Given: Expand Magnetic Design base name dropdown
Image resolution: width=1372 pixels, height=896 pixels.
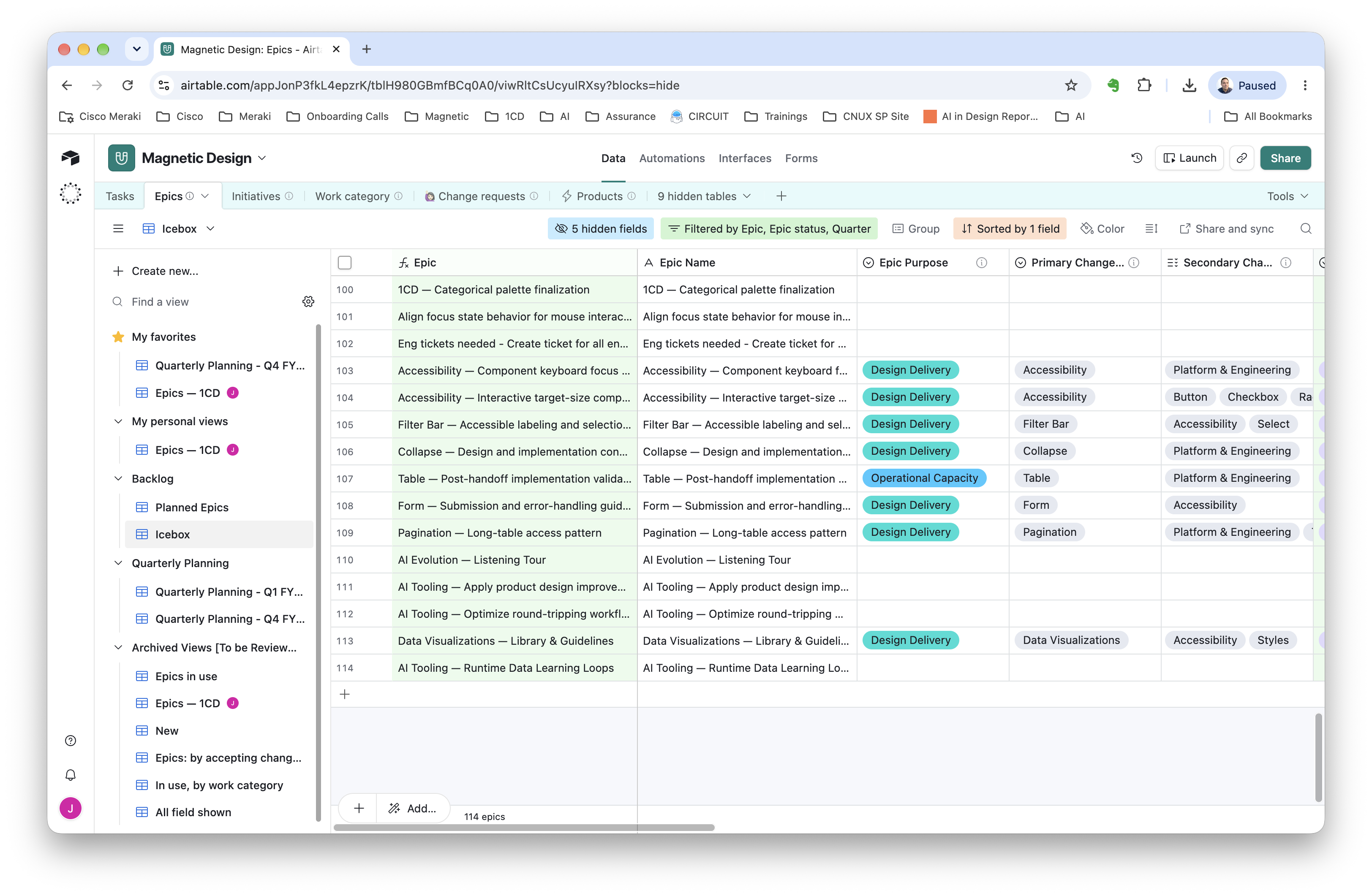Looking at the screenshot, I should 262,158.
